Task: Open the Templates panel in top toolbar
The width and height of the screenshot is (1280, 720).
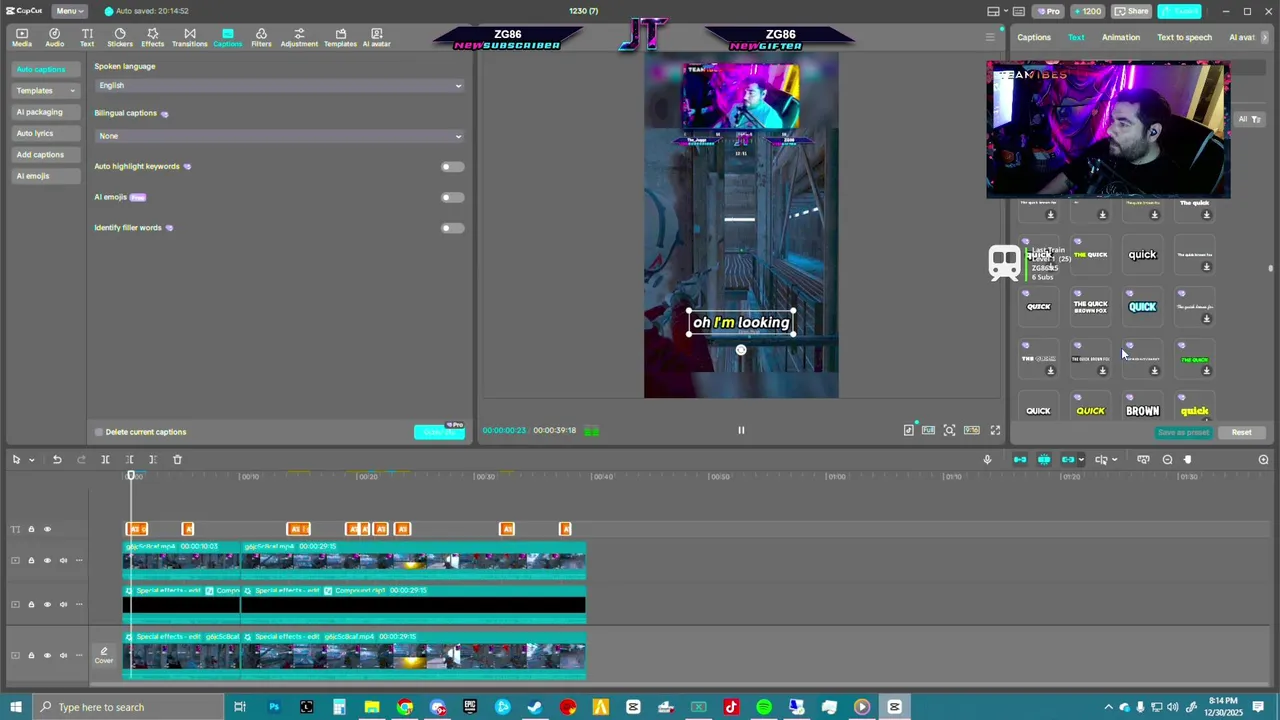Action: pos(340,38)
